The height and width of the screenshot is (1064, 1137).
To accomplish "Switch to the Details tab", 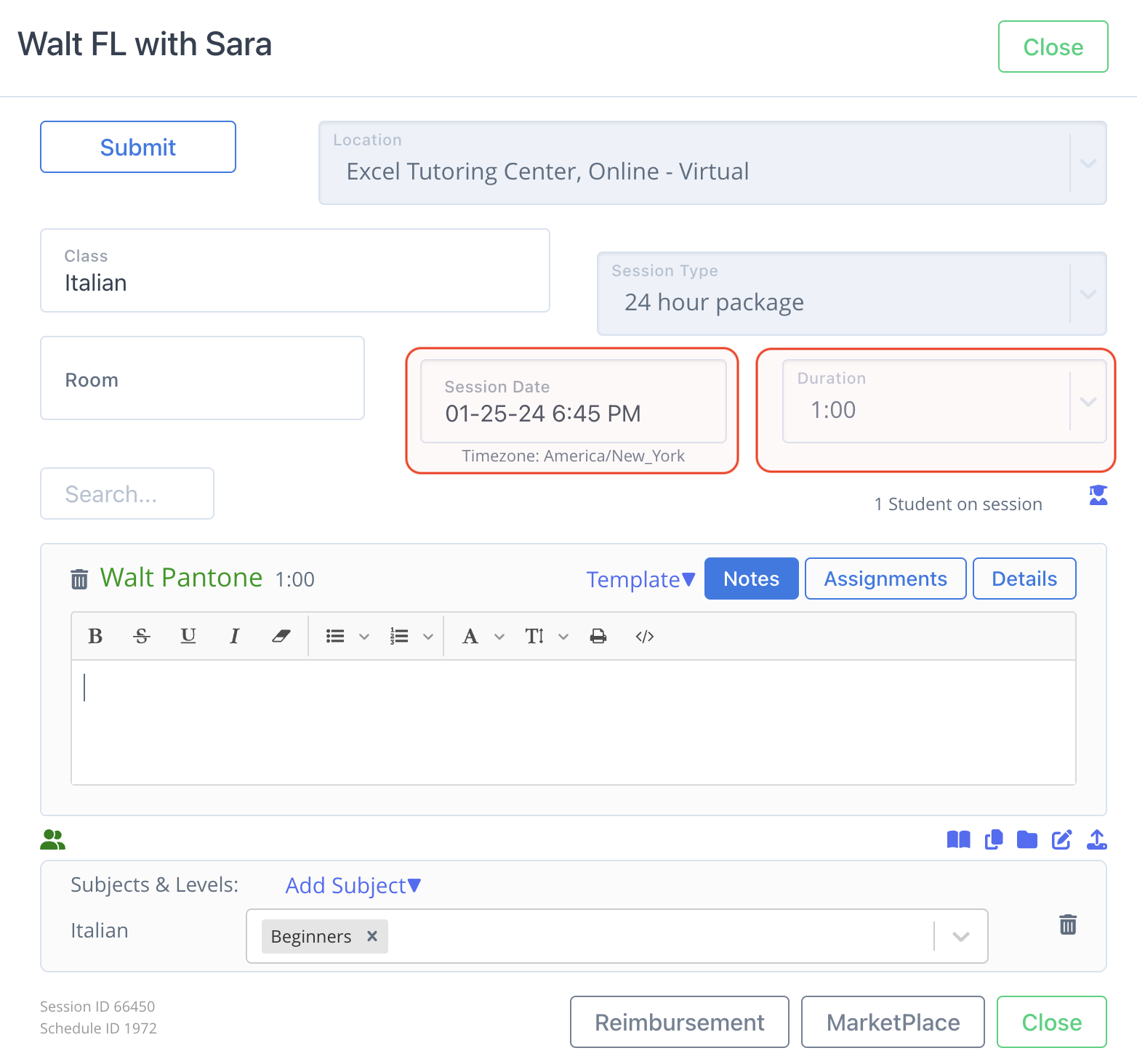I will [1024, 579].
